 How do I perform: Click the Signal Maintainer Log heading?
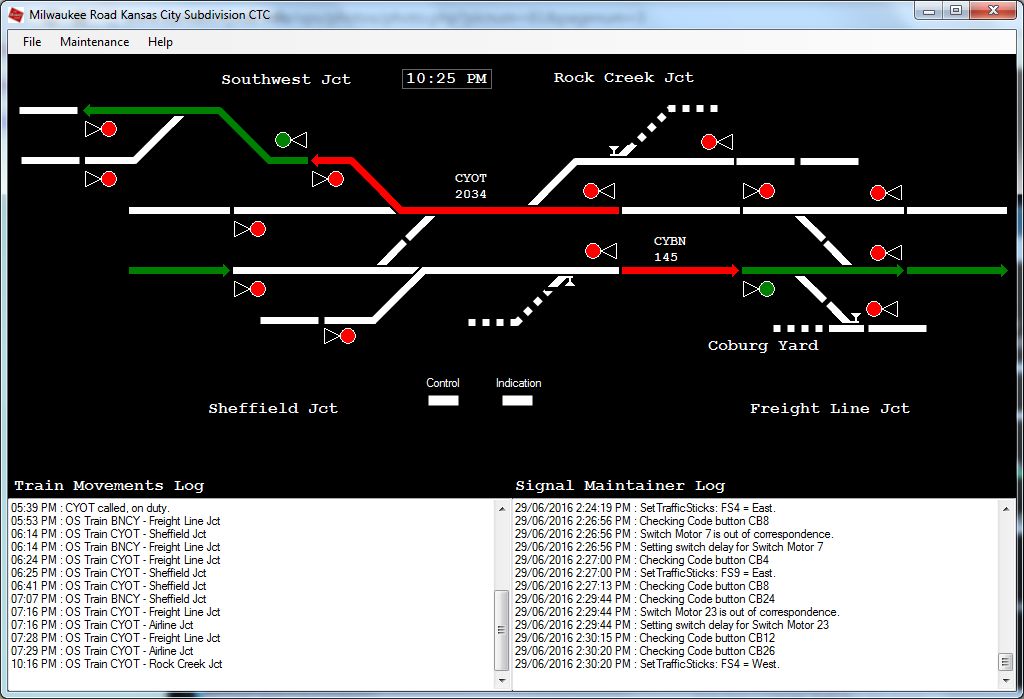(x=620, y=485)
